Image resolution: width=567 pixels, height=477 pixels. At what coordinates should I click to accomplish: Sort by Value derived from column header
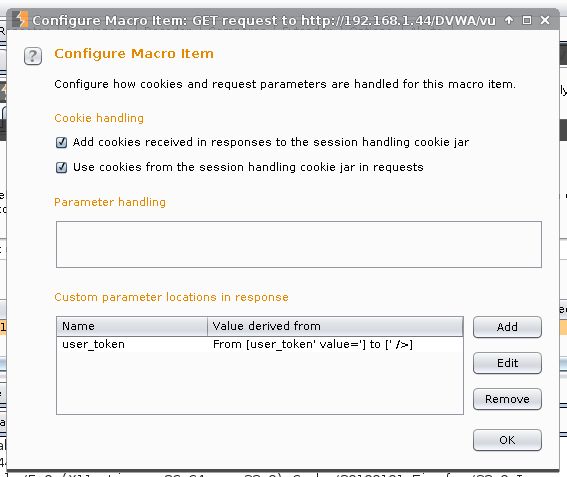[x=335, y=326]
